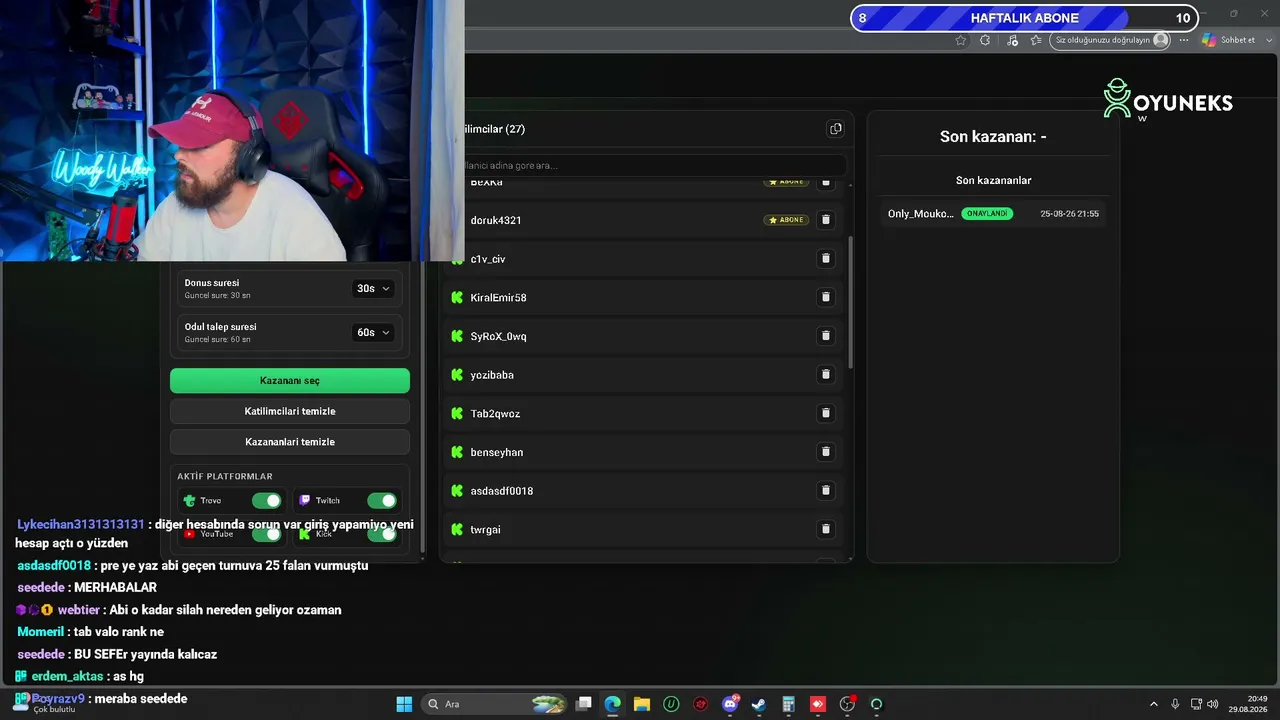Click the Kazananı seç button

(x=290, y=381)
